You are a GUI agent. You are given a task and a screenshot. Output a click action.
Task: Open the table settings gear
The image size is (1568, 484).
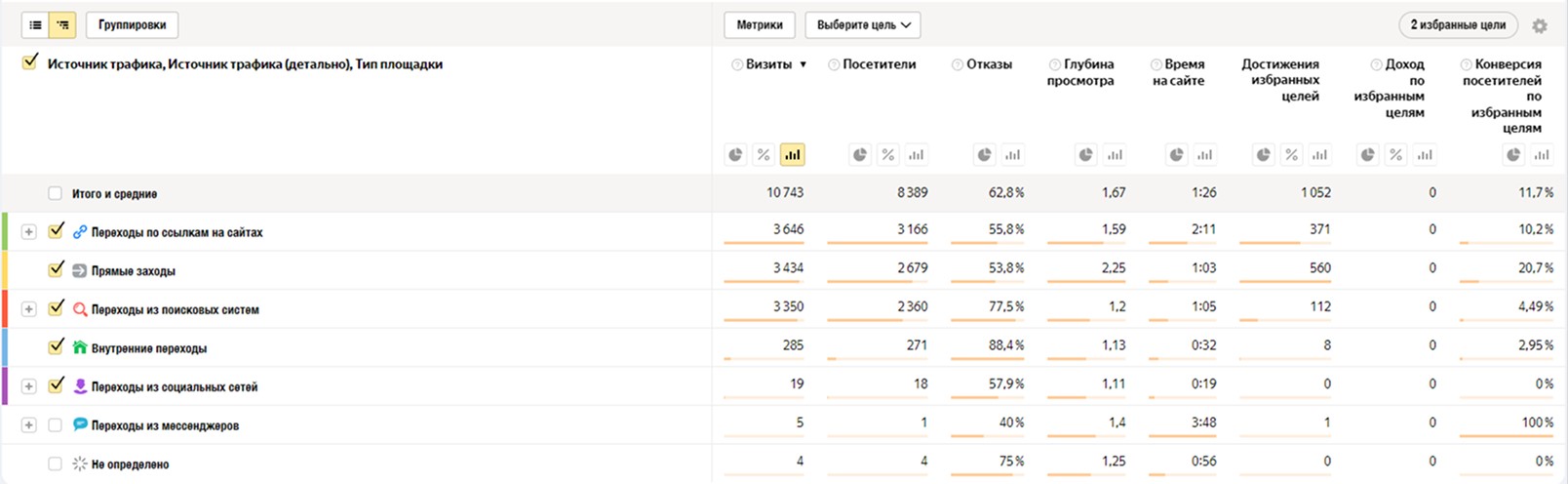tap(1540, 26)
